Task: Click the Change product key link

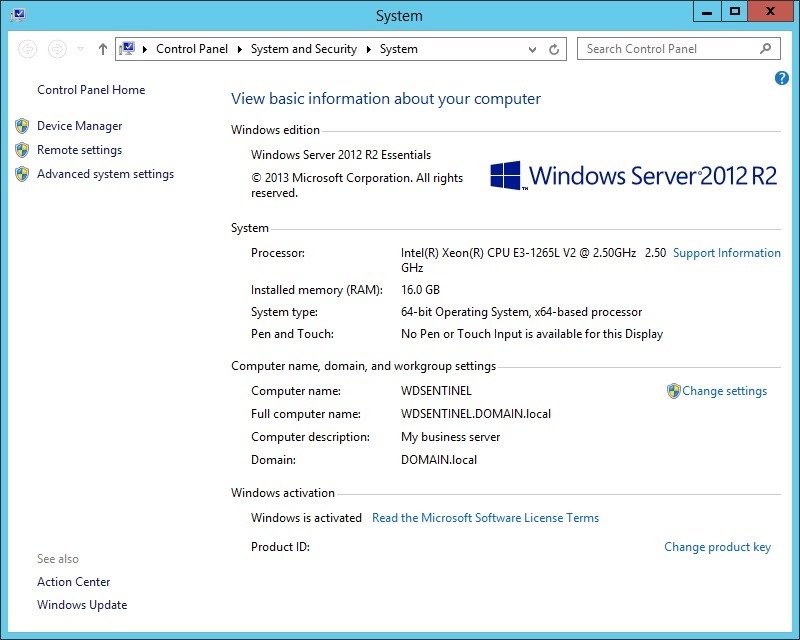Action: click(717, 547)
